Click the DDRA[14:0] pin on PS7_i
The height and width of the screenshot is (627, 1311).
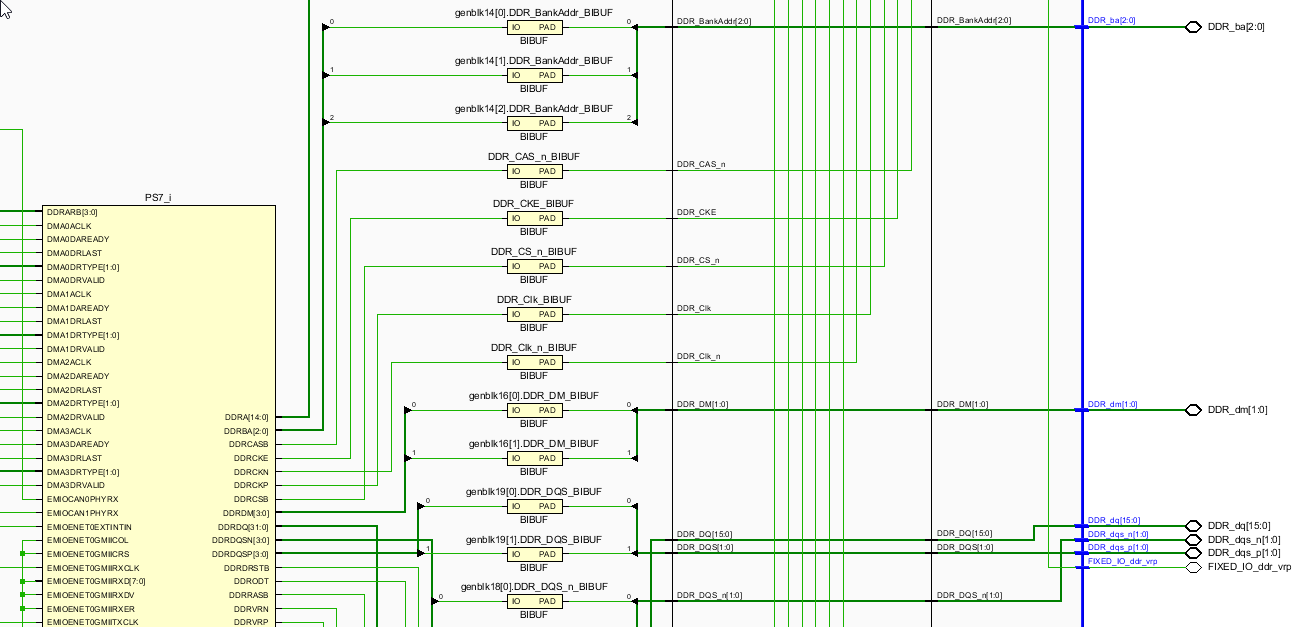(x=247, y=417)
